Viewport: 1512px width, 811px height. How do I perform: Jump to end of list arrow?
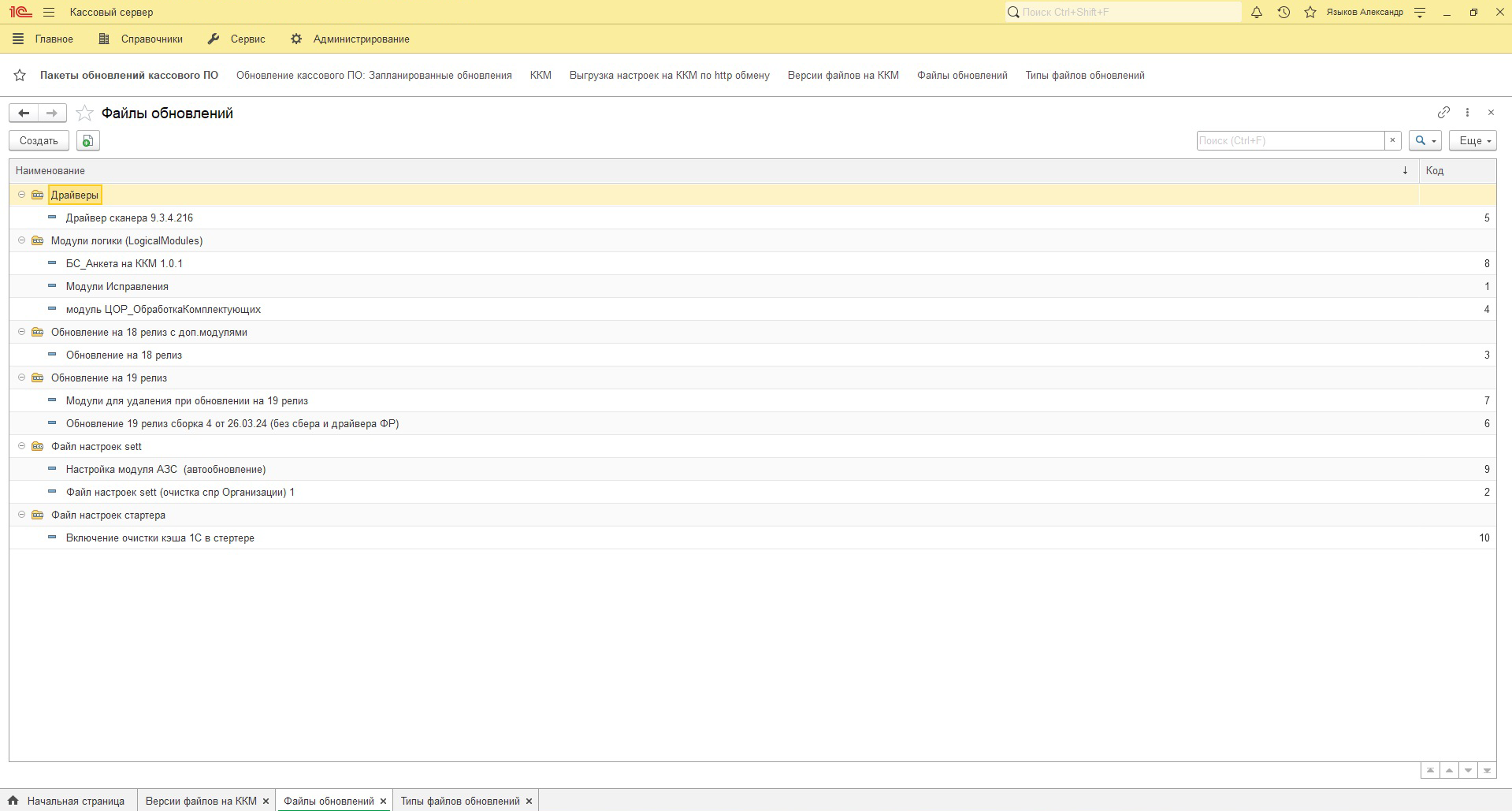click(1487, 771)
